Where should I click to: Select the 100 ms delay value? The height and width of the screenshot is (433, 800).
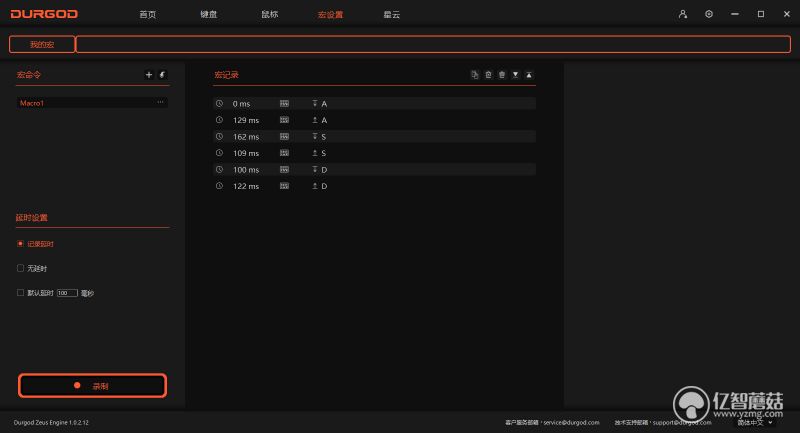pyautogui.click(x=246, y=170)
